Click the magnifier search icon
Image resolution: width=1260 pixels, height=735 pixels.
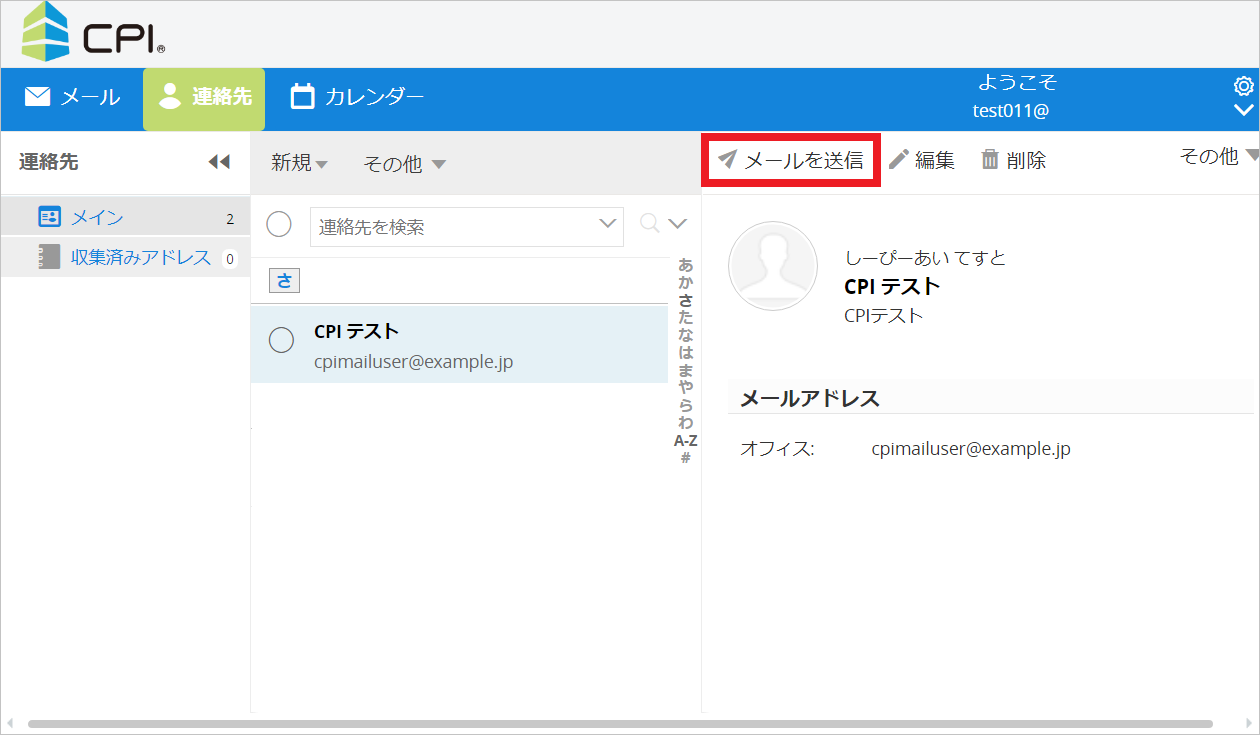click(x=650, y=224)
